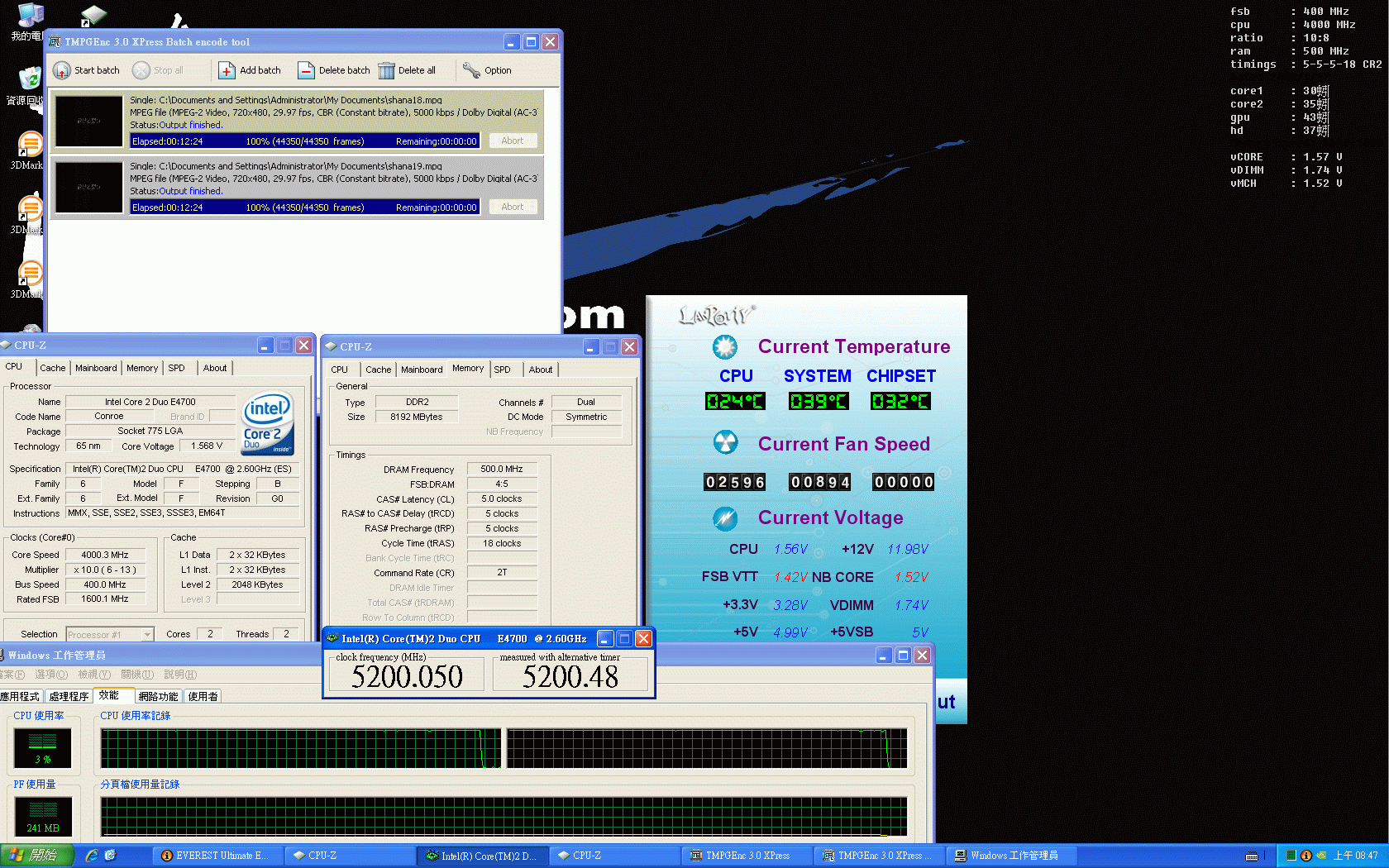Open the About tab in left CPU-Z window
The height and width of the screenshot is (868, 1389).
[215, 368]
